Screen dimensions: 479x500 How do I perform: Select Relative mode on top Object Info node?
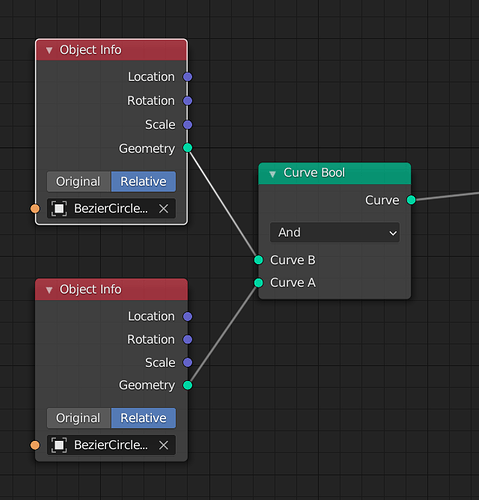point(143,182)
